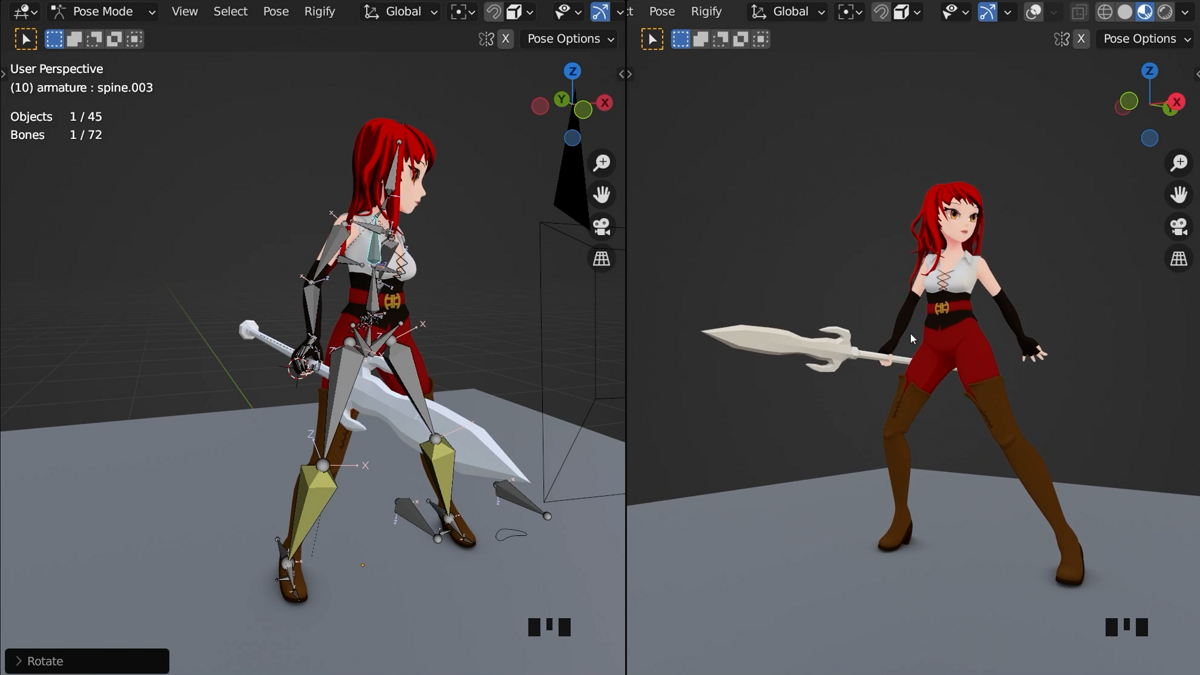
Task: Open pivot point dropdown in left viewport
Action: 463,12
